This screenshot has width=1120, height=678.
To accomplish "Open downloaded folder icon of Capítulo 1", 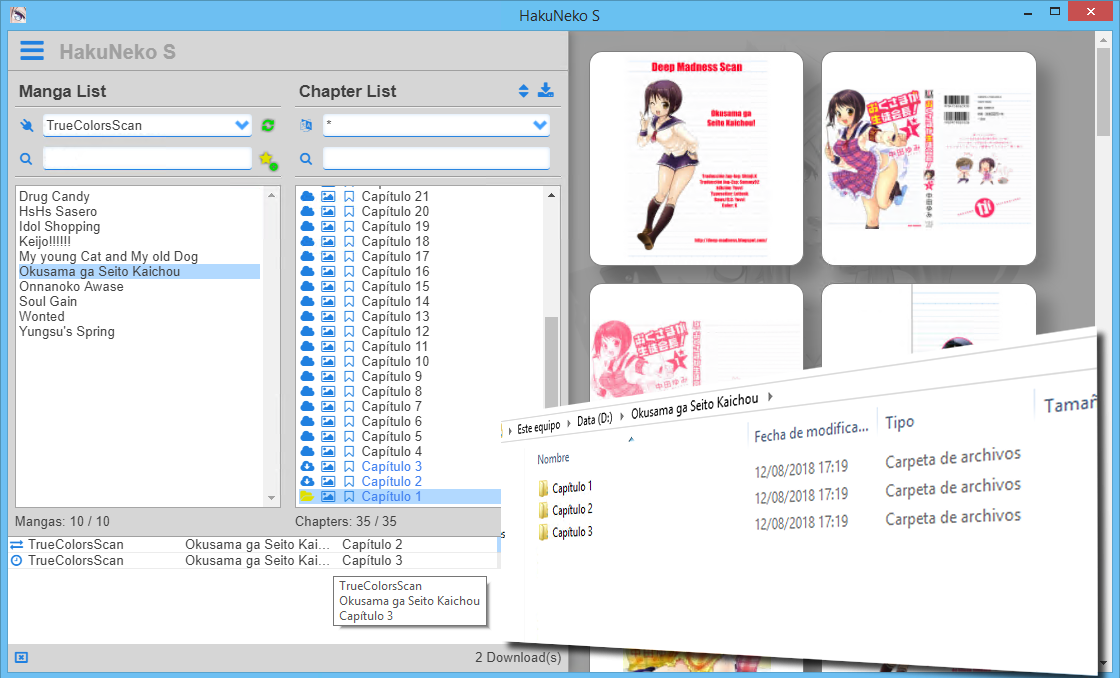I will [x=307, y=496].
